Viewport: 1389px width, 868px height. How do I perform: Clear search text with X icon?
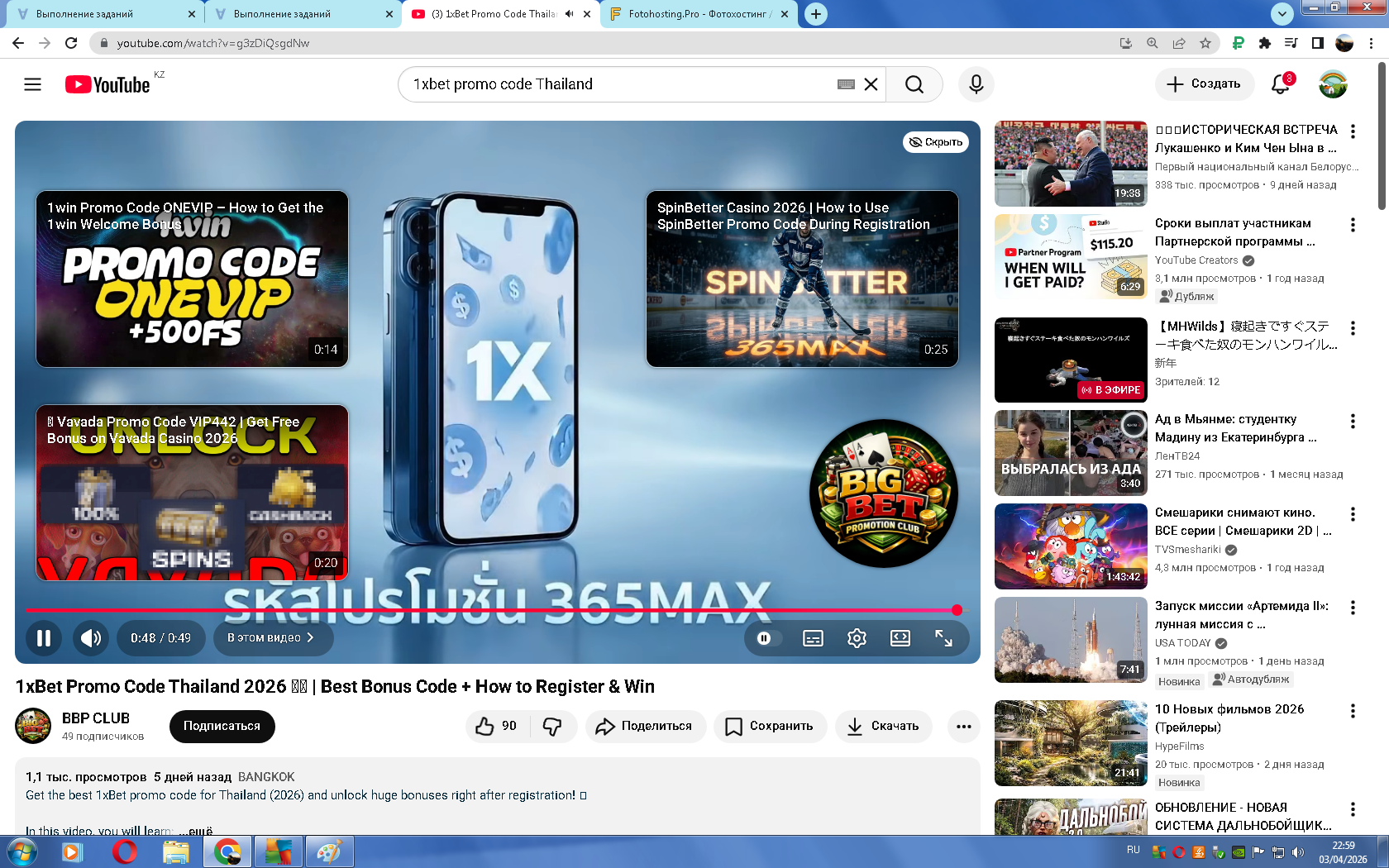pyautogui.click(x=871, y=84)
